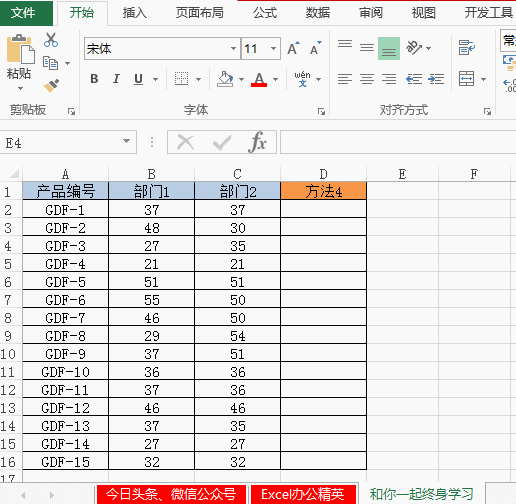Expand font color dropdown arrow
The height and width of the screenshot is (504, 516).
pyautogui.click(x=275, y=79)
